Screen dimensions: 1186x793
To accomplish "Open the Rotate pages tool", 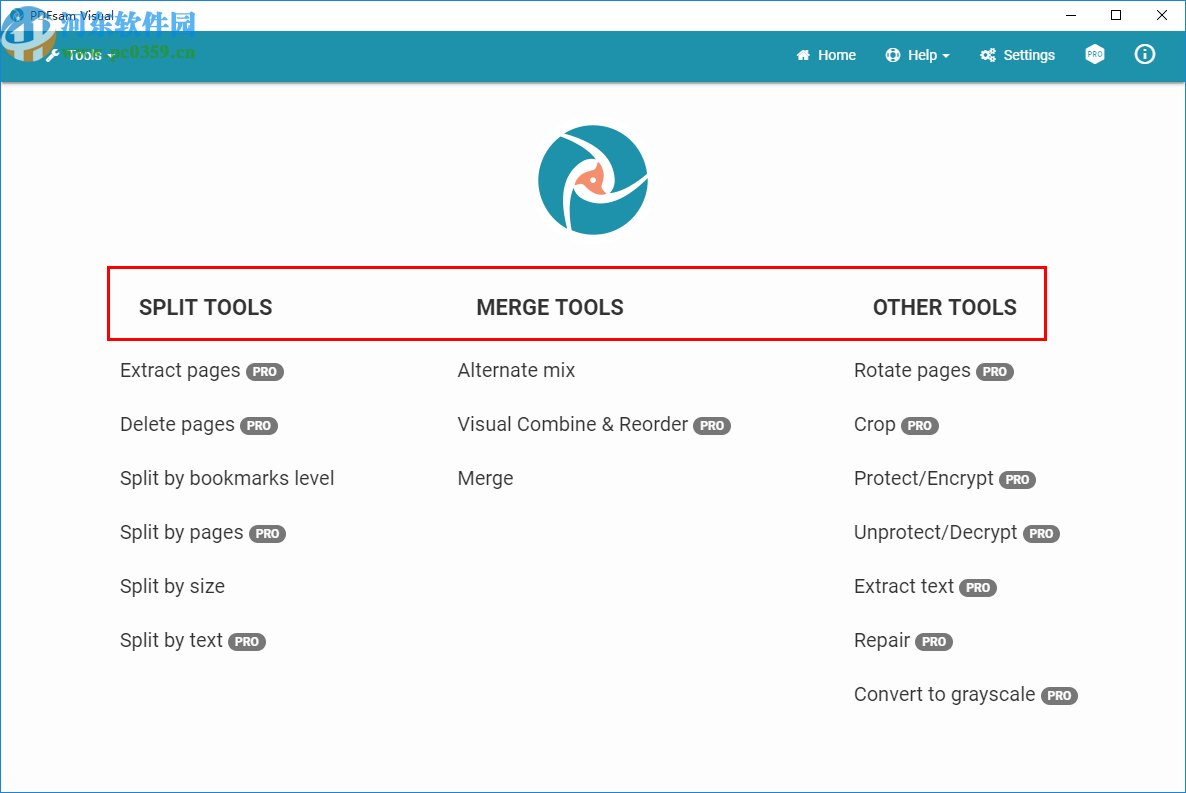I will (x=912, y=371).
